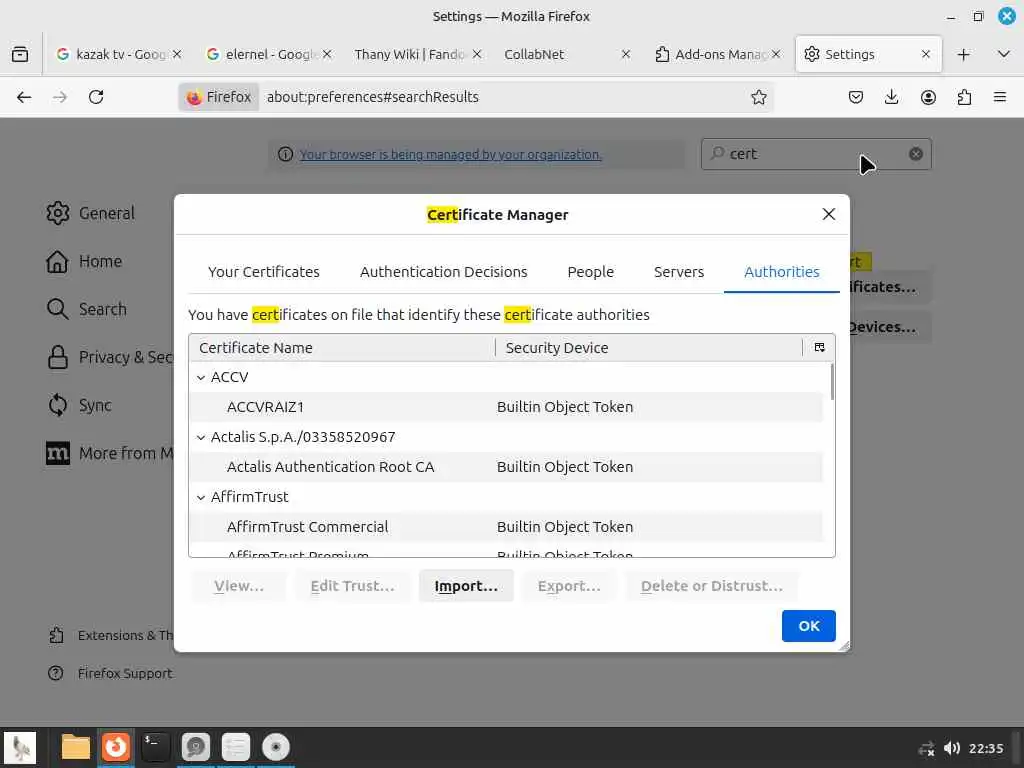Click the taskbar clock 22:35
Viewport: 1024px width, 768px height.
point(986,748)
